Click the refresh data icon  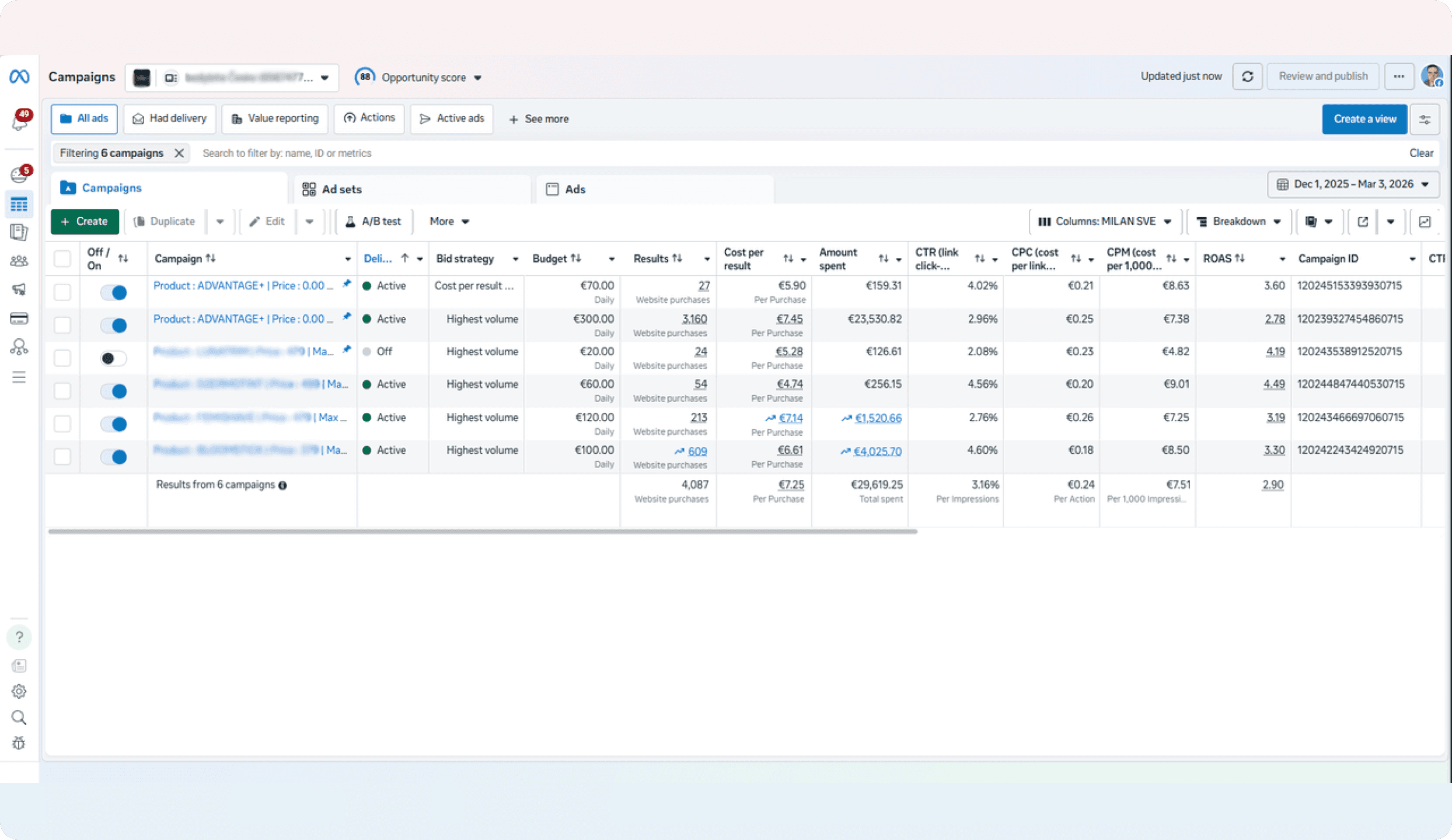click(x=1247, y=76)
